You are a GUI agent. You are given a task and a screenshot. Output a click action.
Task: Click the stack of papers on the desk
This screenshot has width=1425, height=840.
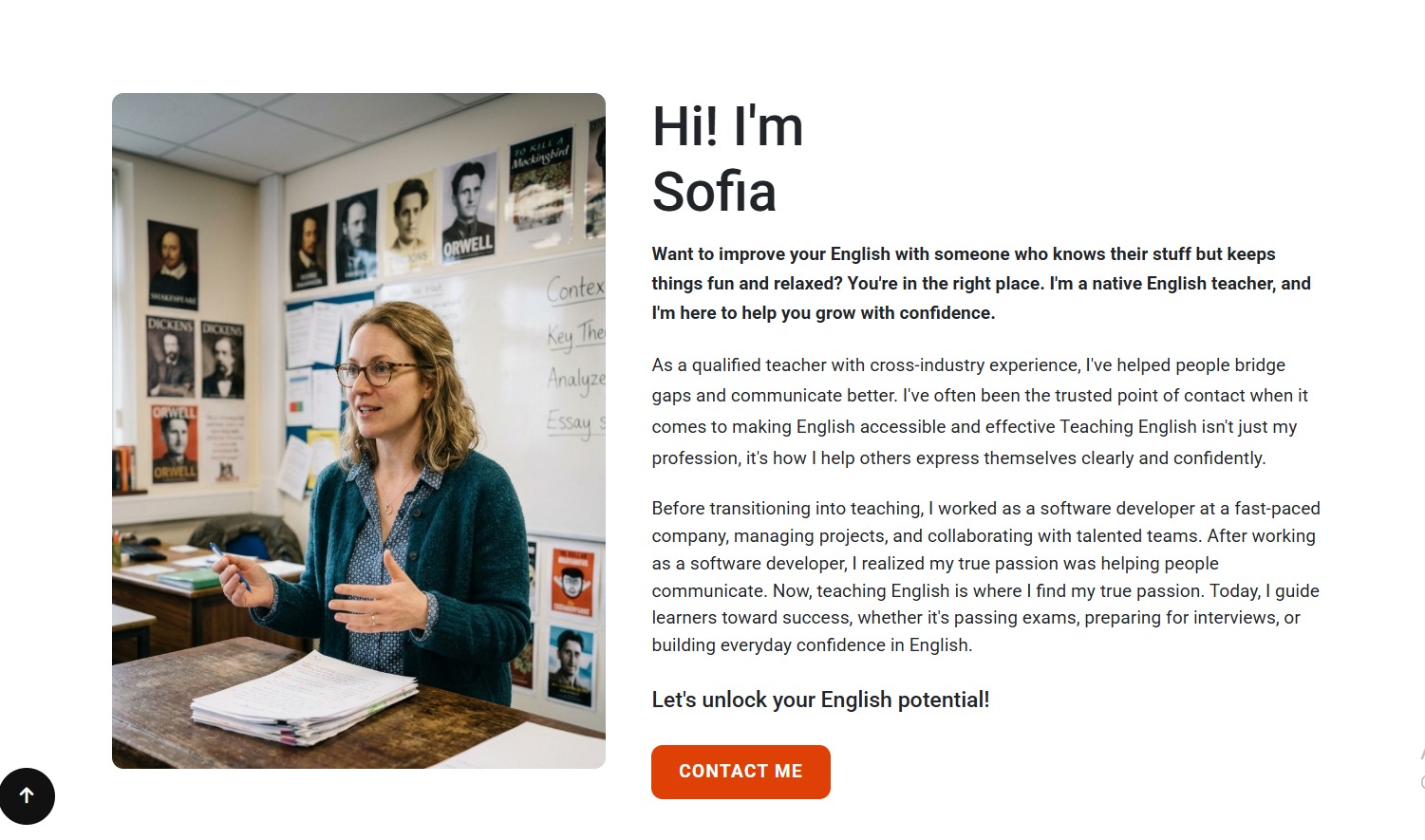click(x=304, y=698)
